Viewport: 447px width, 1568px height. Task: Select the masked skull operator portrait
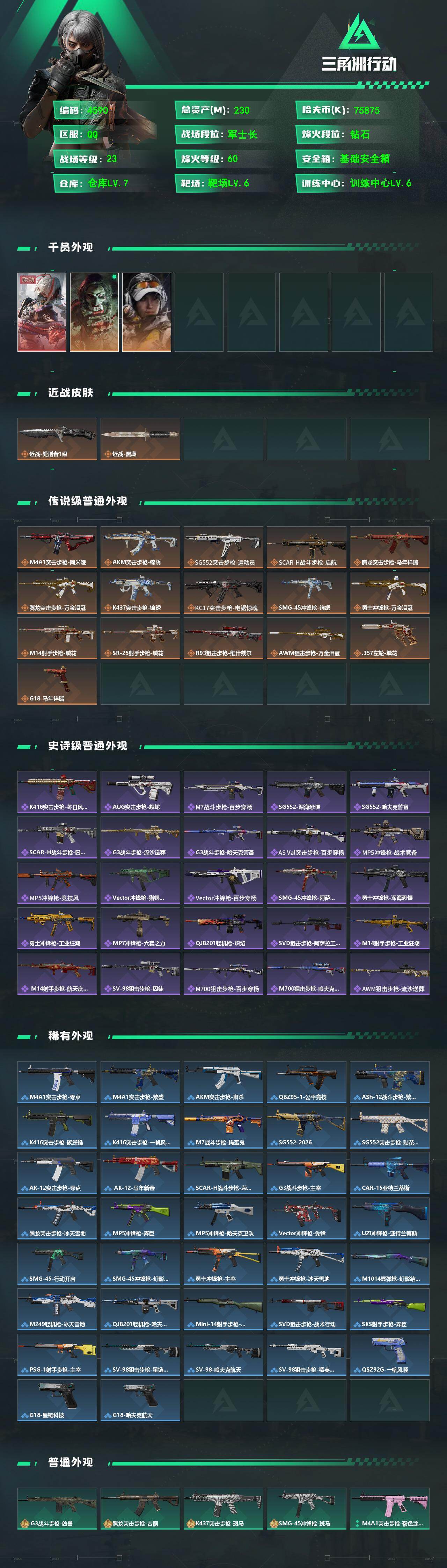pos(94,312)
